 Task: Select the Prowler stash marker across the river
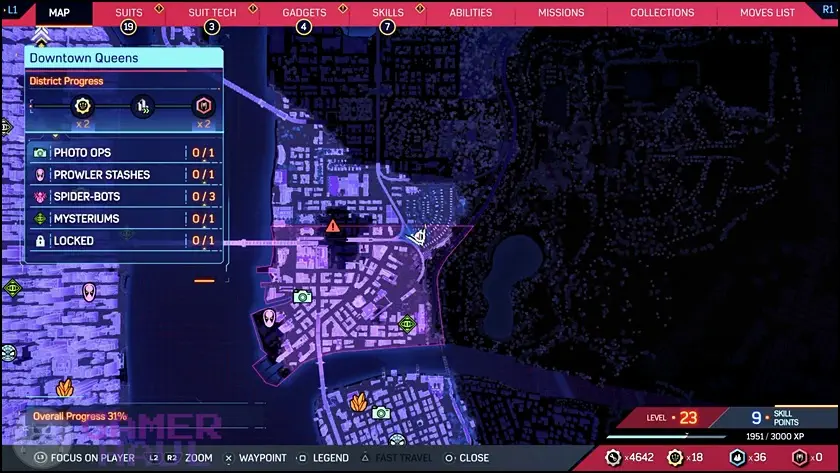tap(89, 292)
